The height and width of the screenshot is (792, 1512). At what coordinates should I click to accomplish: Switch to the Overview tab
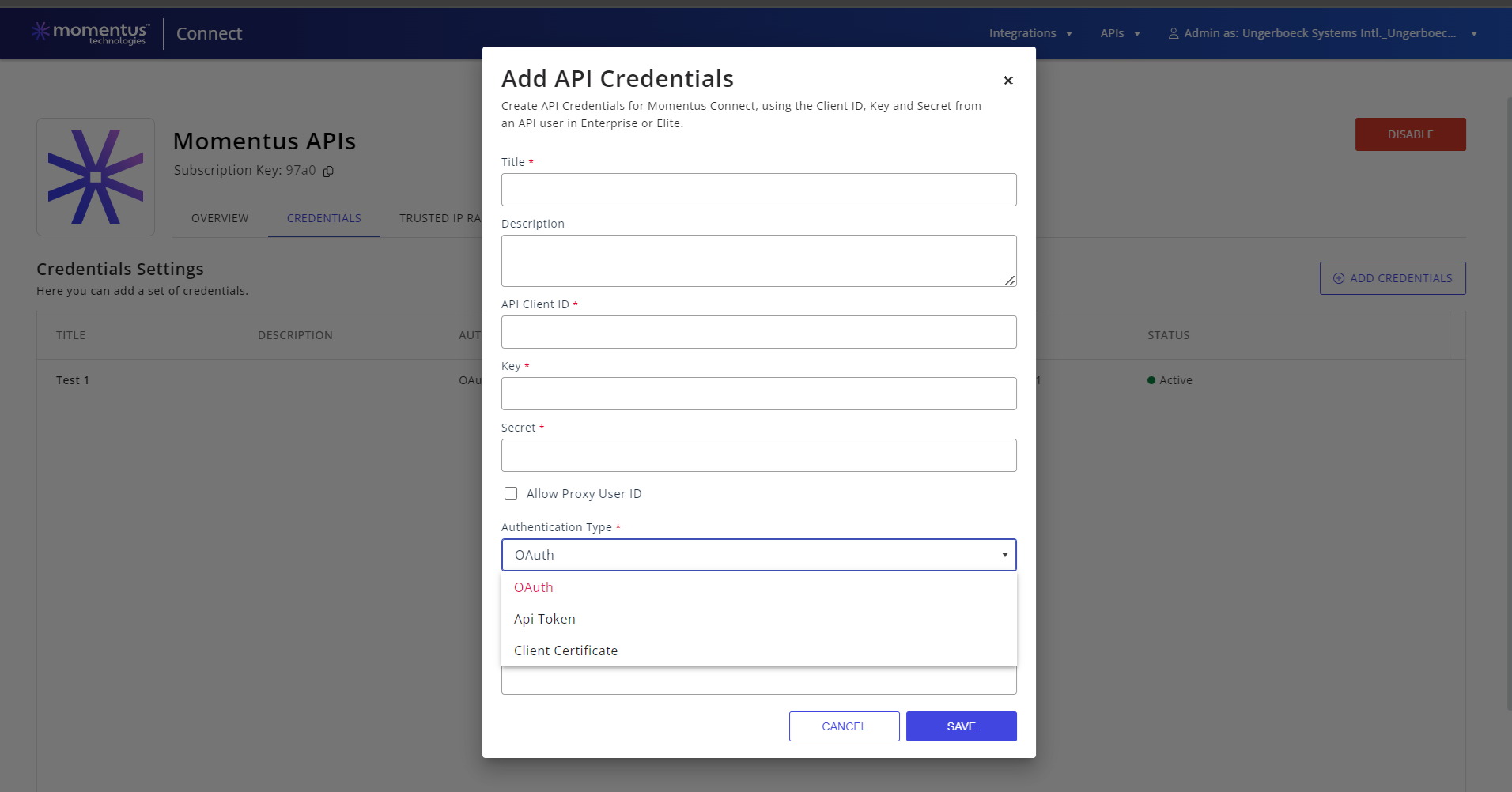219,218
